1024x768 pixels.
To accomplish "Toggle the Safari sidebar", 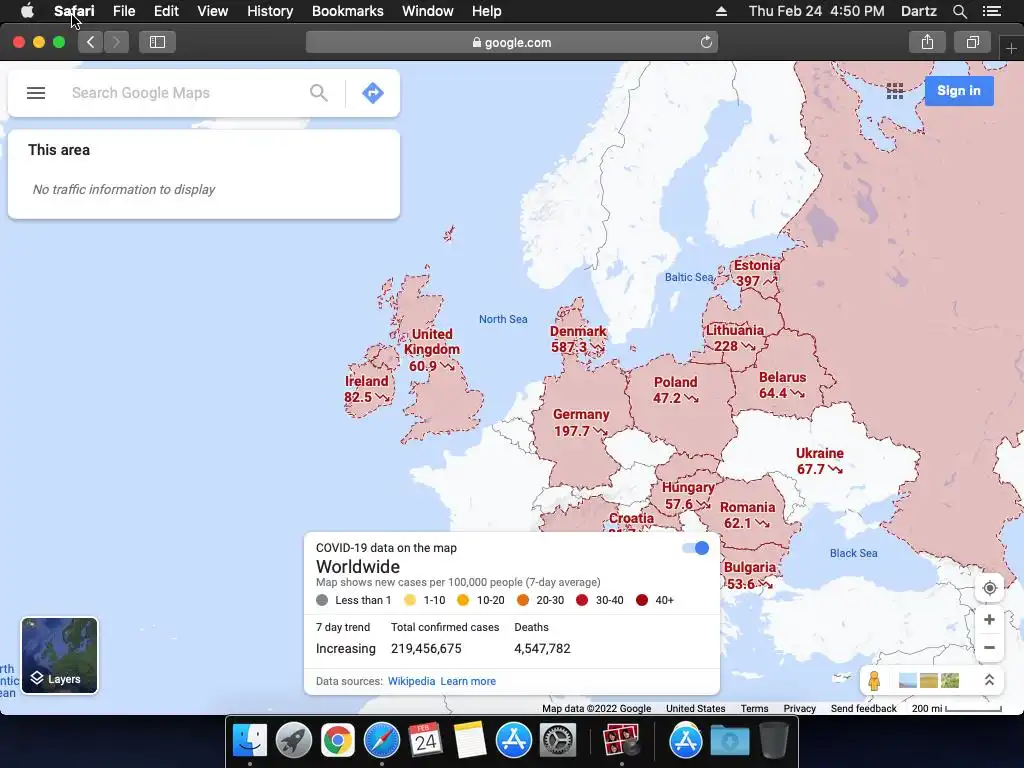I will click(x=157, y=42).
